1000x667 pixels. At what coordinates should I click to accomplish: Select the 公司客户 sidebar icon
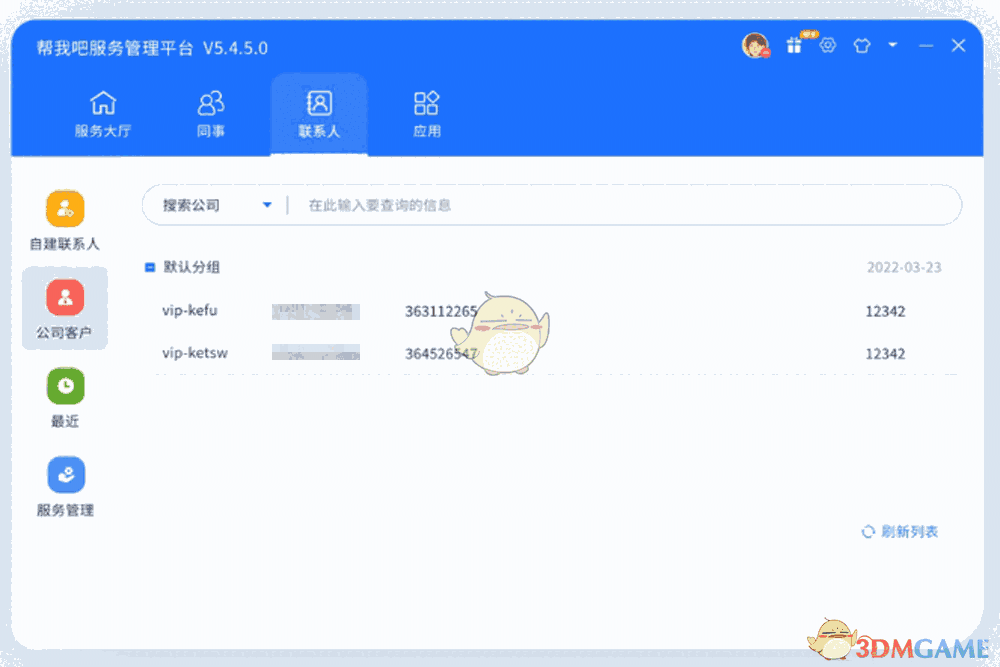click(64, 296)
